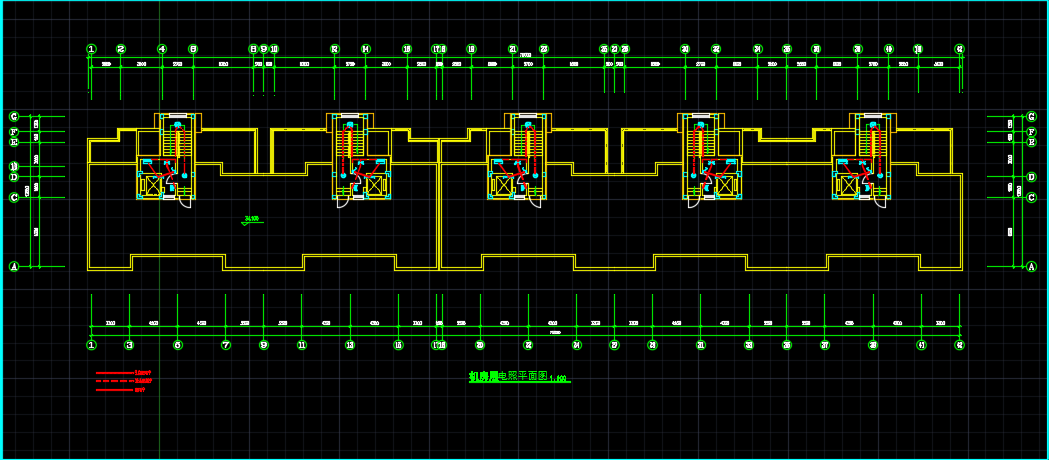Select axis bubble A on the right side
This screenshot has height=460, width=1049.
click(1032, 266)
